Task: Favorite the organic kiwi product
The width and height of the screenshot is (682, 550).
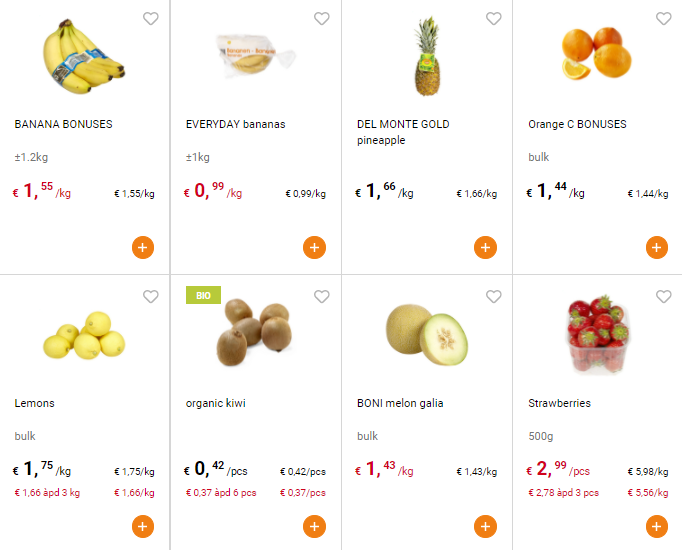Action: click(x=322, y=297)
